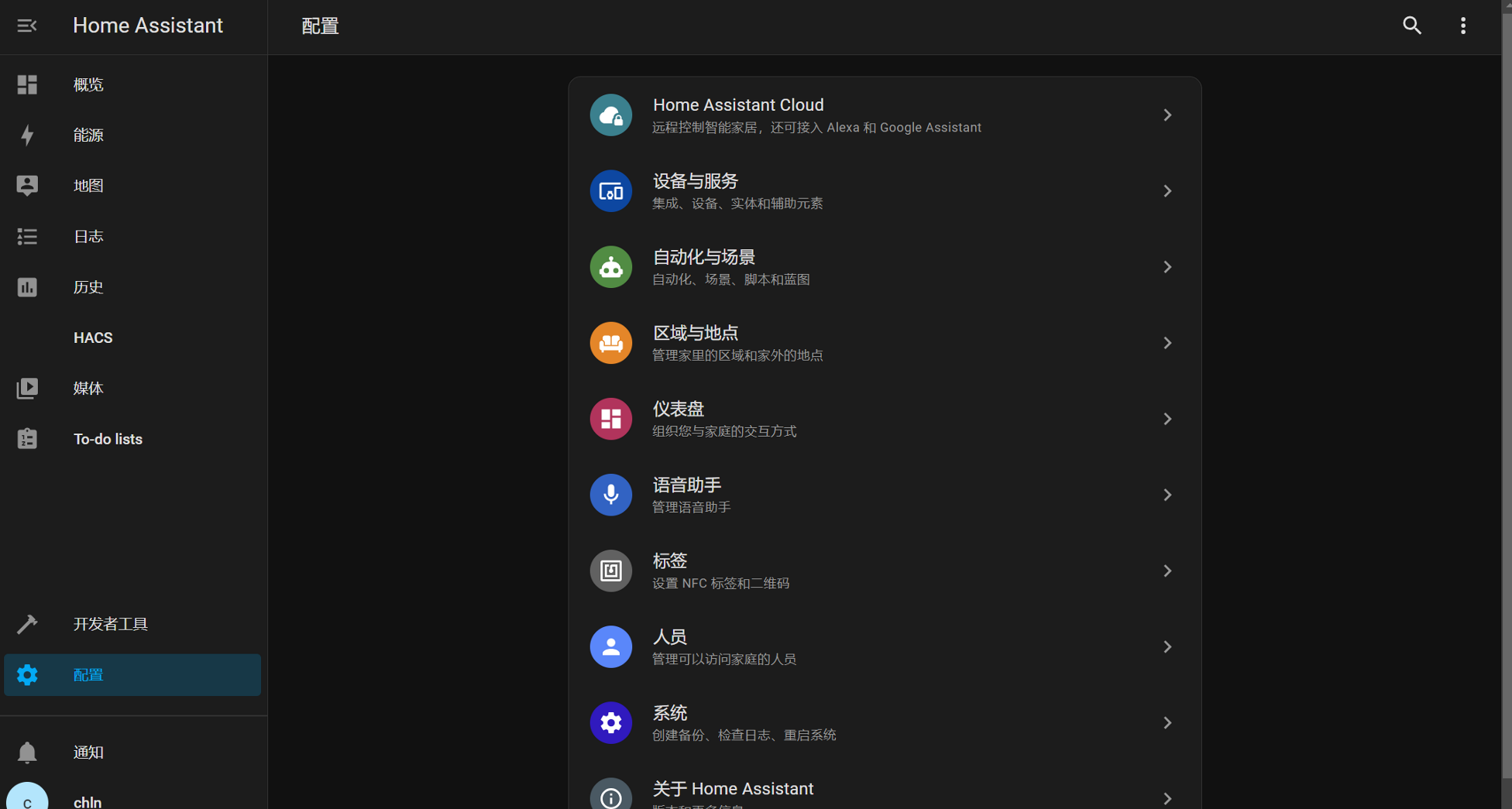Open 语音助手 using its right chevron
The height and width of the screenshot is (809, 1512).
pos(1167,495)
